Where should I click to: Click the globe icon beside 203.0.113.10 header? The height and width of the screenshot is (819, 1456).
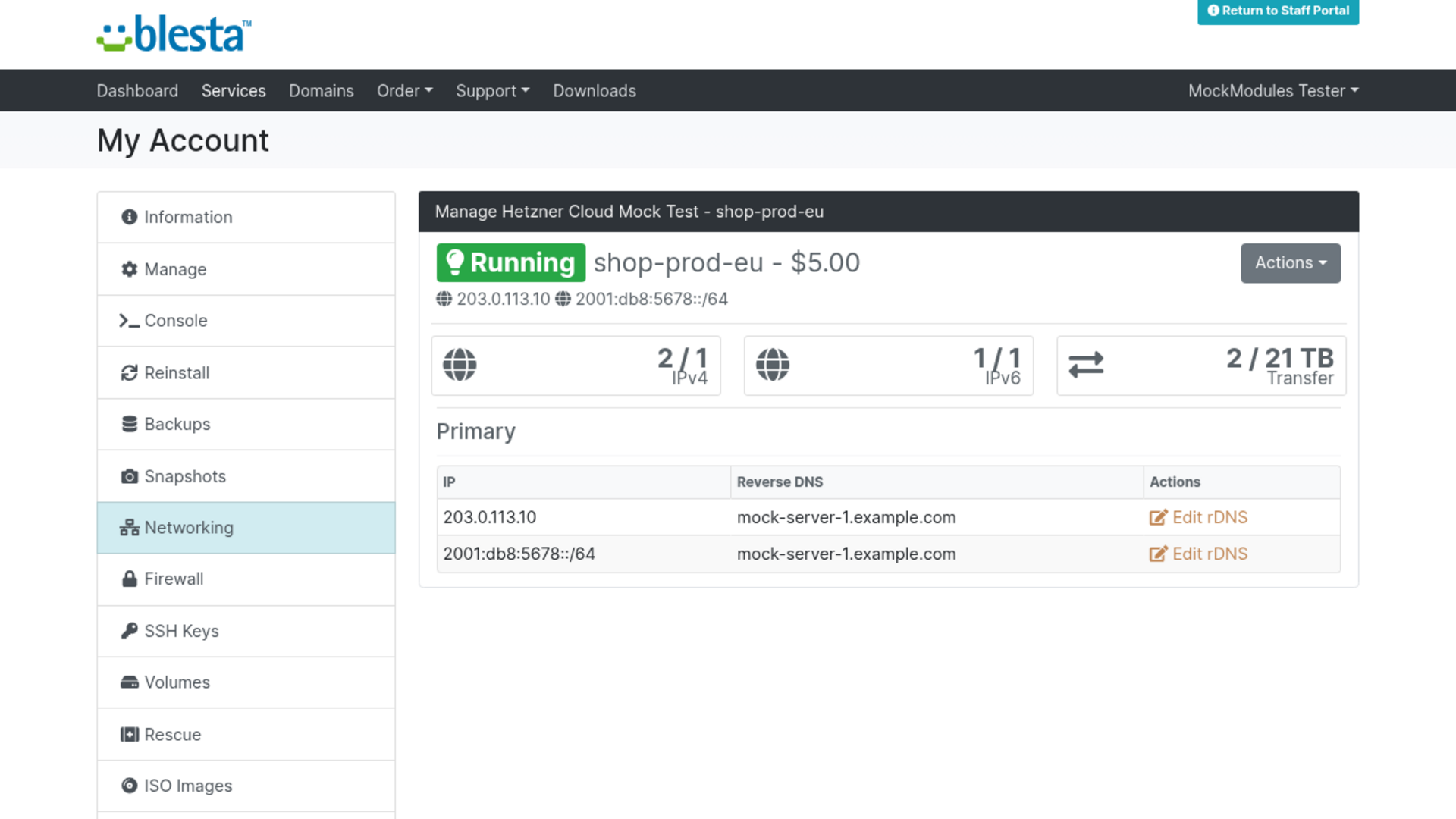(444, 299)
